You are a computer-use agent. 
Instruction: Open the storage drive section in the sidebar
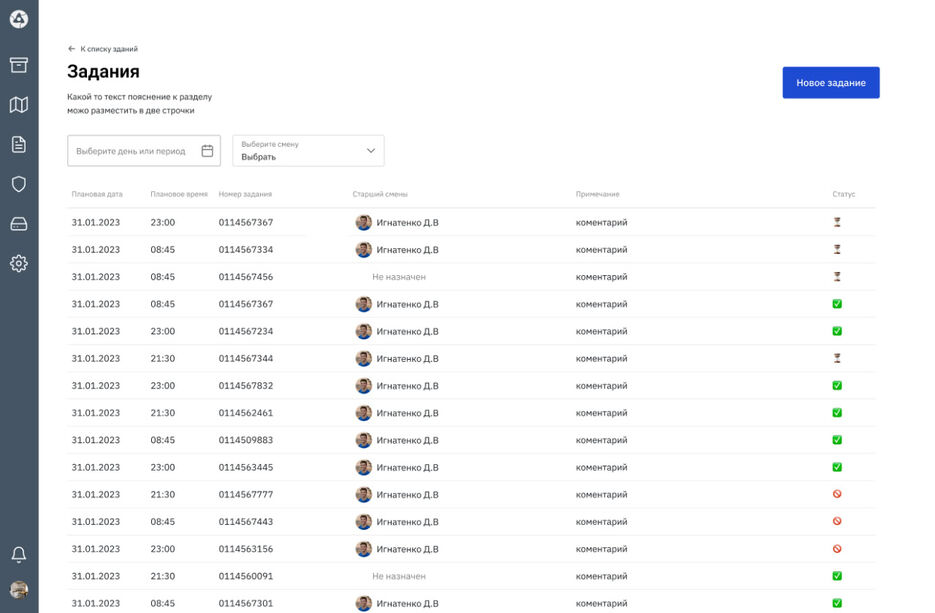[x=19, y=224]
